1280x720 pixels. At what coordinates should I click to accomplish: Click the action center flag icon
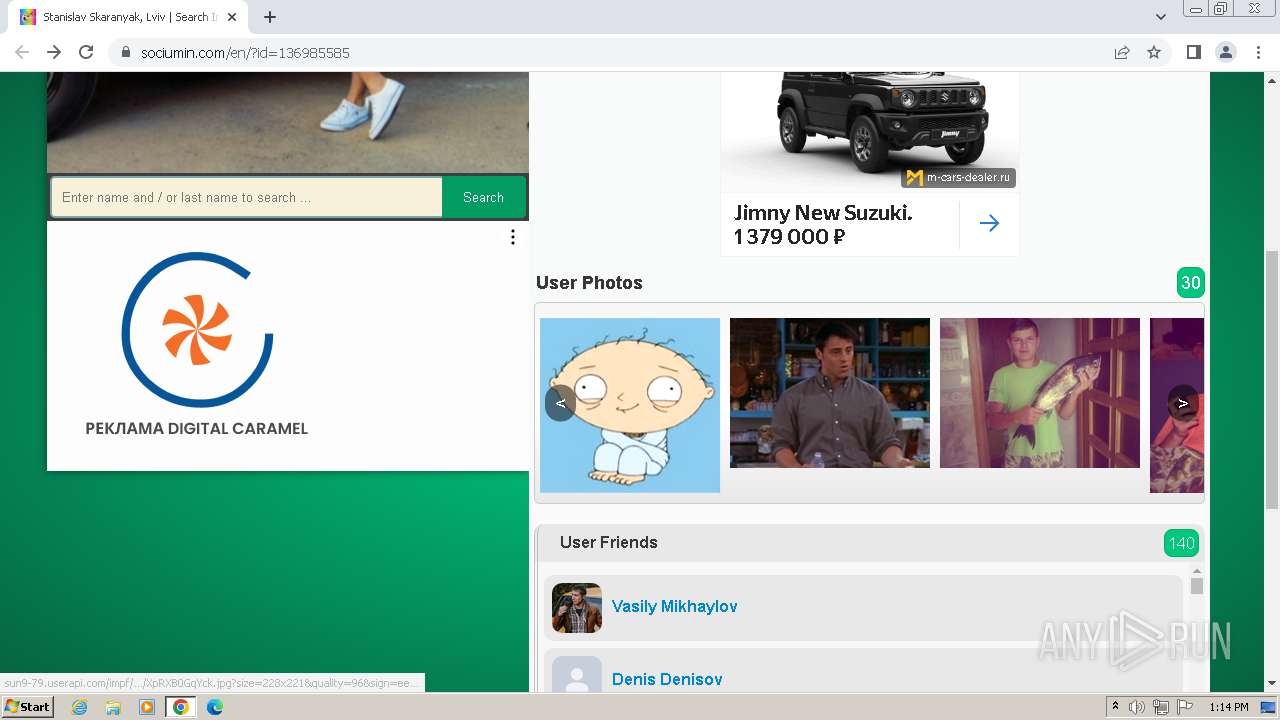pyautogui.click(x=1185, y=707)
